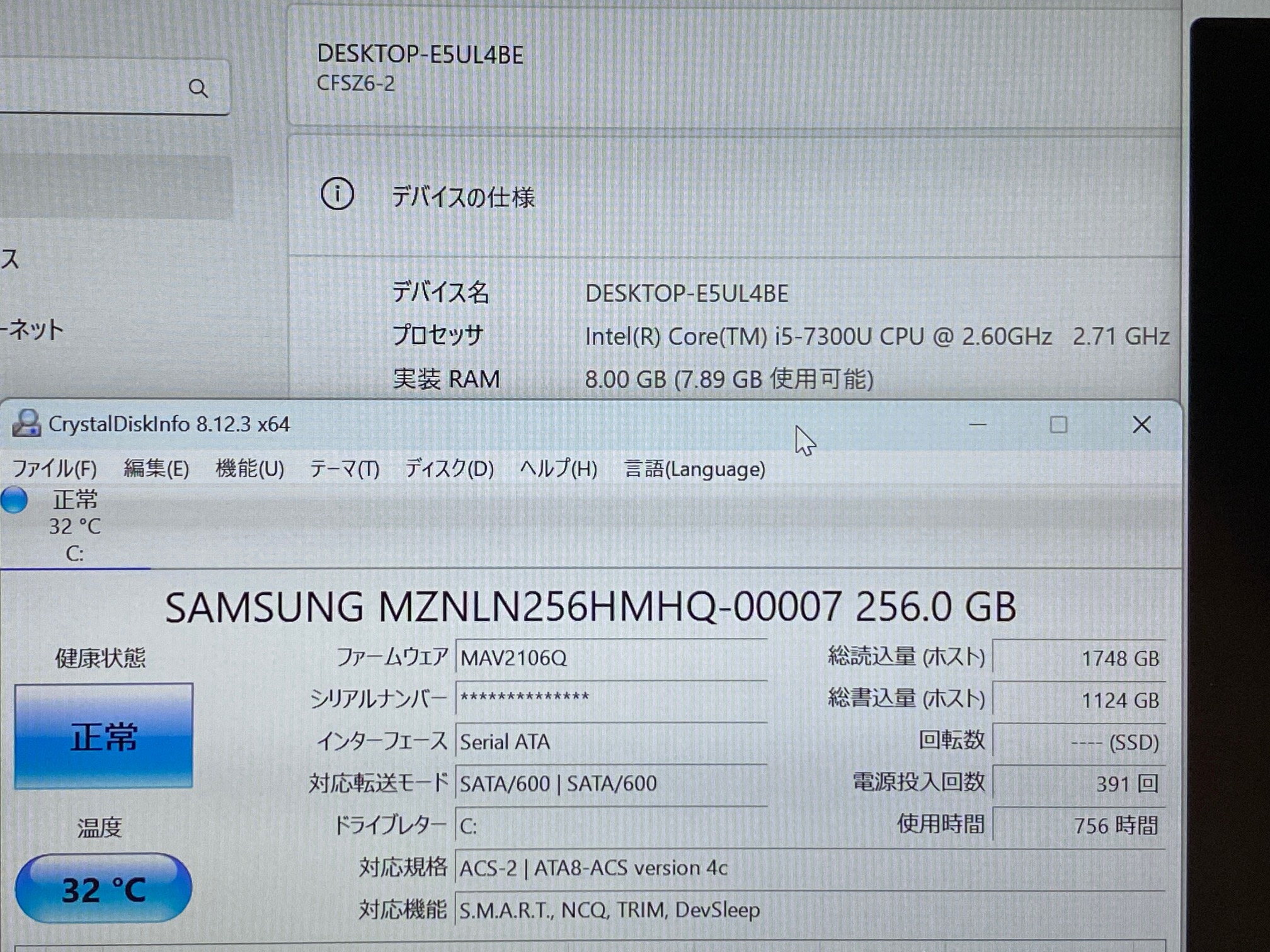Click the 使用時間 label
This screenshot has width=1270, height=952.
click(941, 824)
